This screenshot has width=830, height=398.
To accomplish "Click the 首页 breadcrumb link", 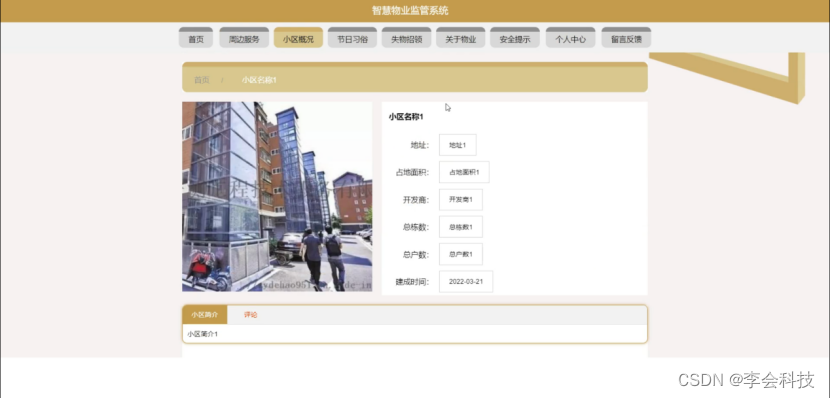I will point(202,80).
